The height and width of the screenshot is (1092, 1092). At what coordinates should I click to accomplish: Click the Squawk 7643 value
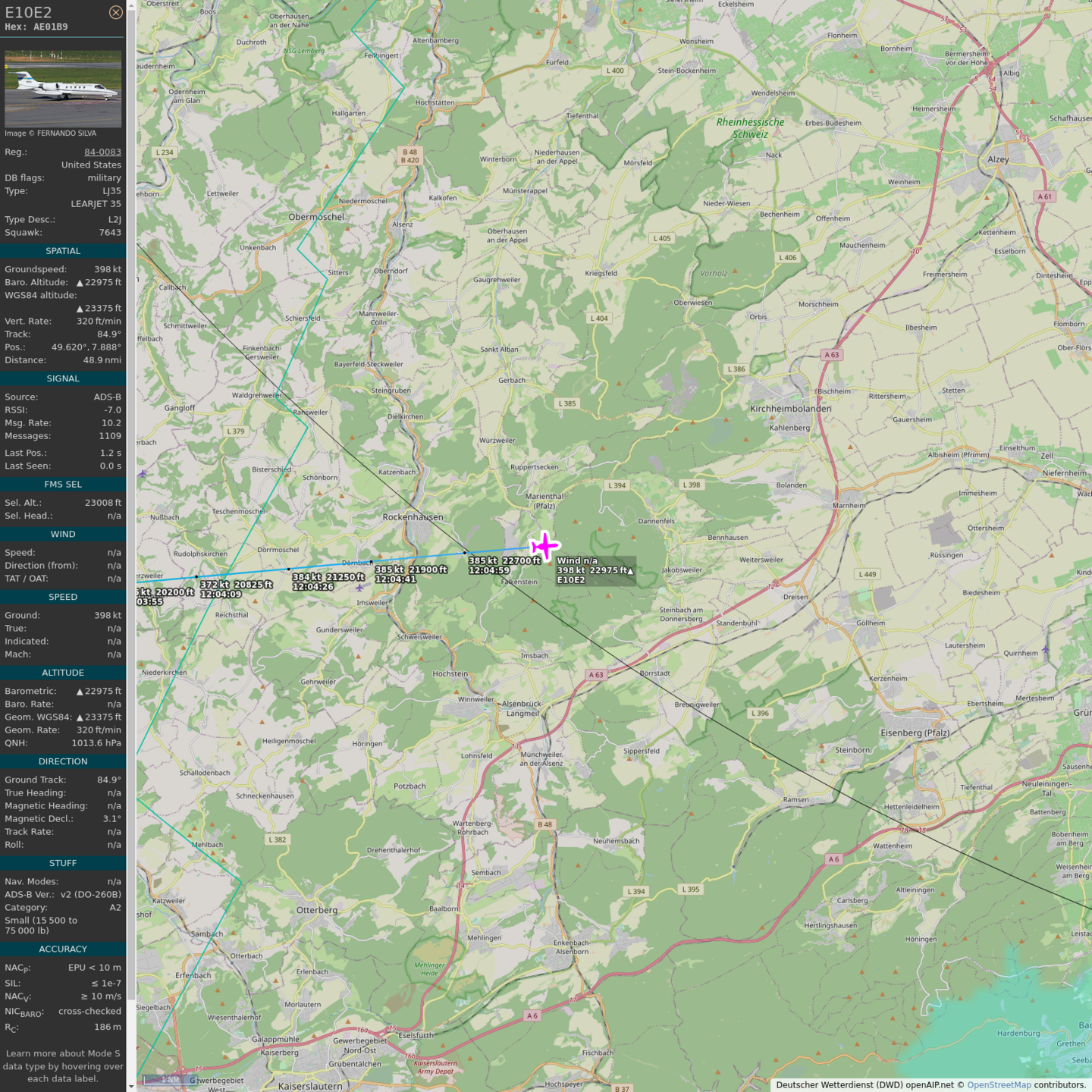(x=110, y=233)
